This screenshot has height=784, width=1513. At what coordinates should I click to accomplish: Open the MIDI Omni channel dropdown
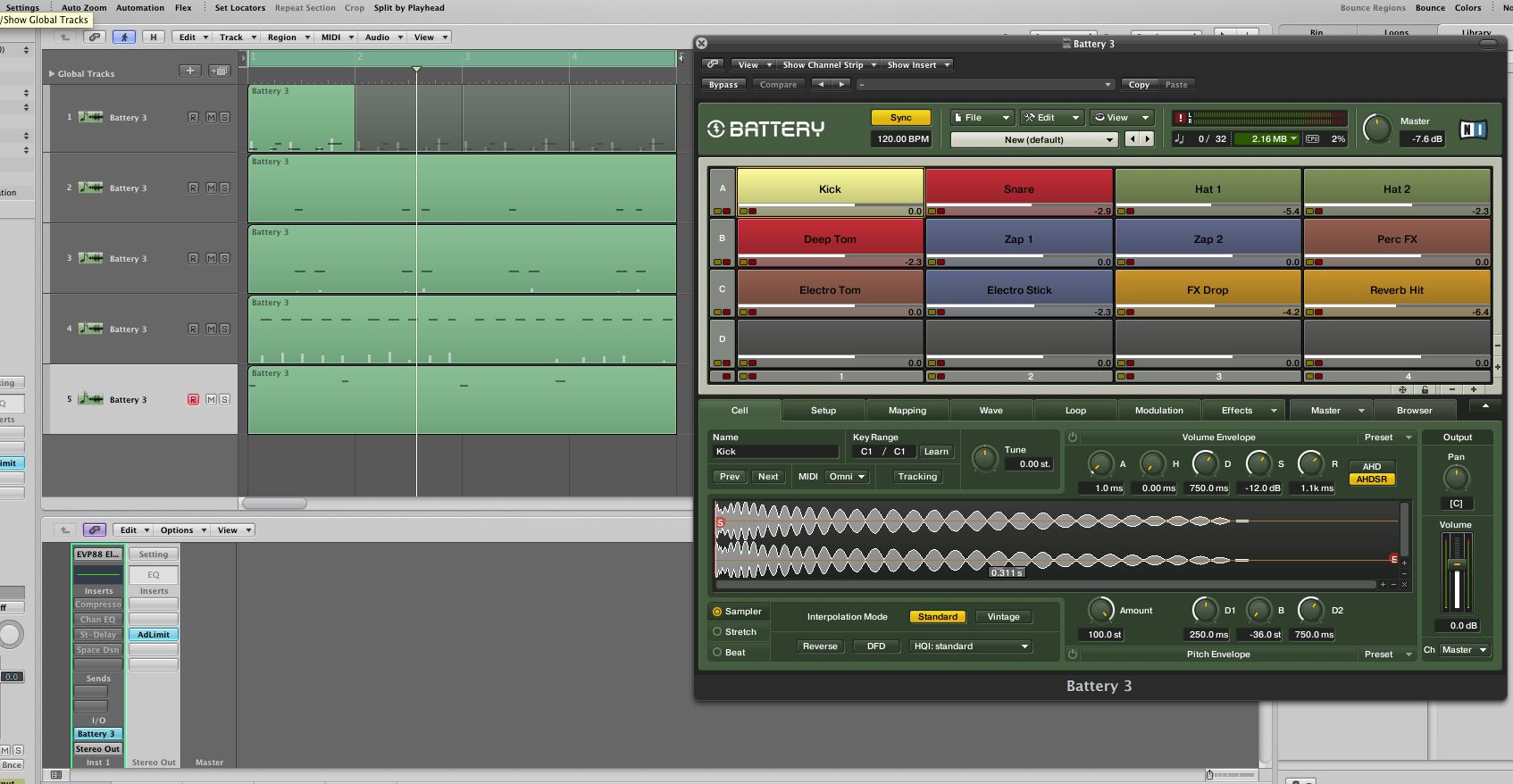847,477
